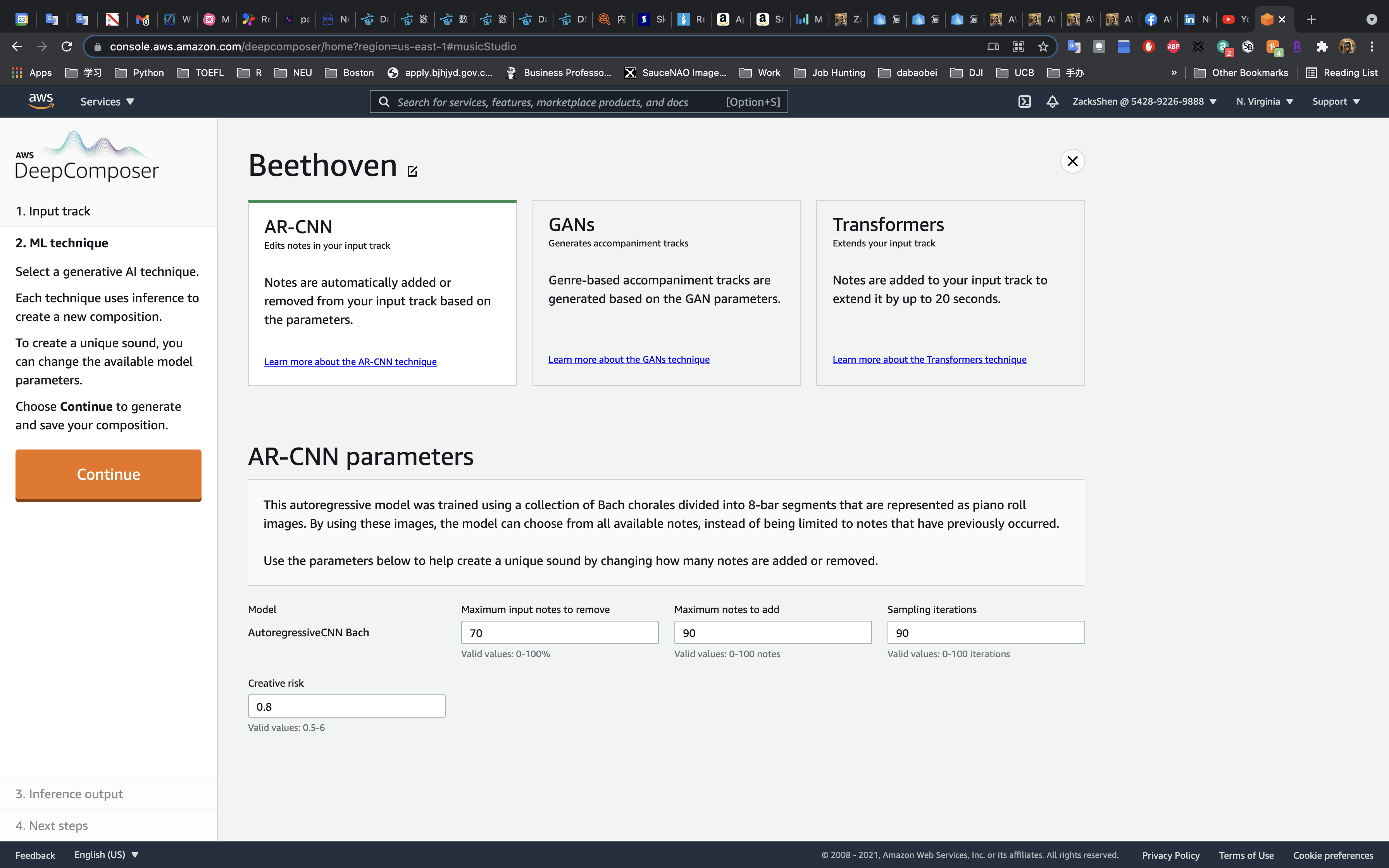Click the Maximum notes to add field
The width and height of the screenshot is (1389, 868).
point(772,633)
